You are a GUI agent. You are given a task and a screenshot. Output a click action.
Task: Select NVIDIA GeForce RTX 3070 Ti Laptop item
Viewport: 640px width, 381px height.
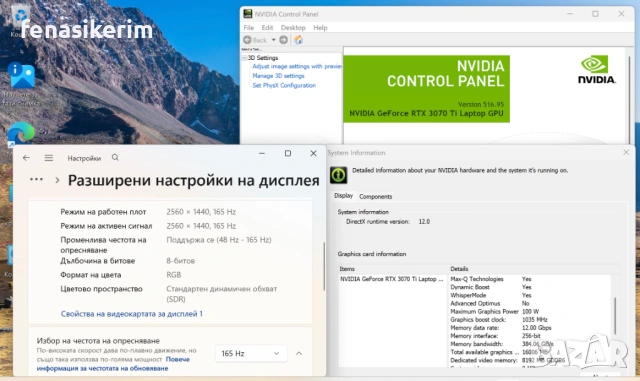[391, 279]
